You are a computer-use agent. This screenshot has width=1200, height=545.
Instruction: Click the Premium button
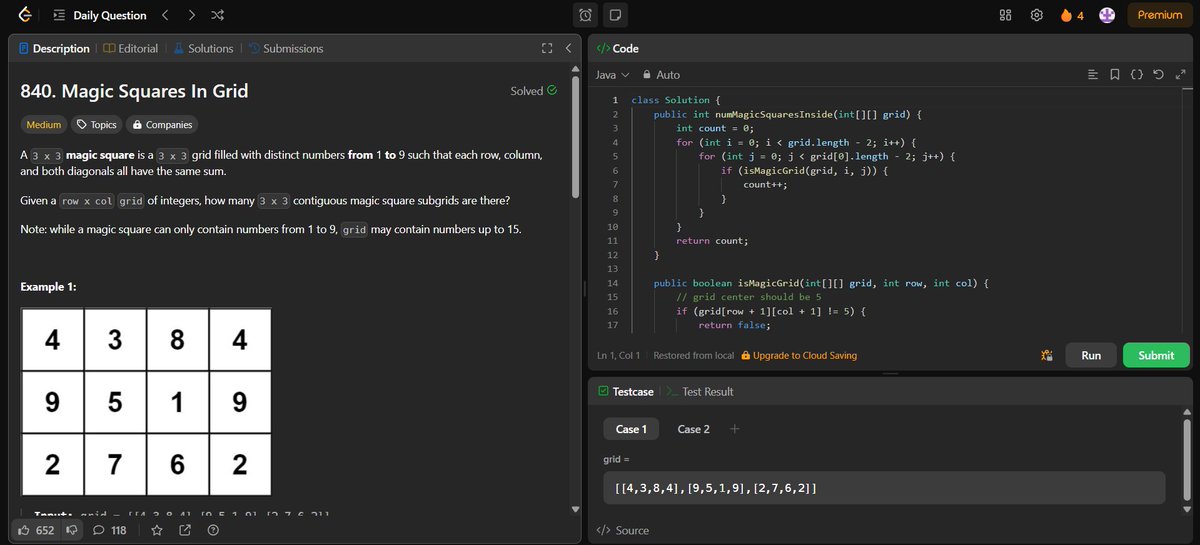tap(1159, 15)
